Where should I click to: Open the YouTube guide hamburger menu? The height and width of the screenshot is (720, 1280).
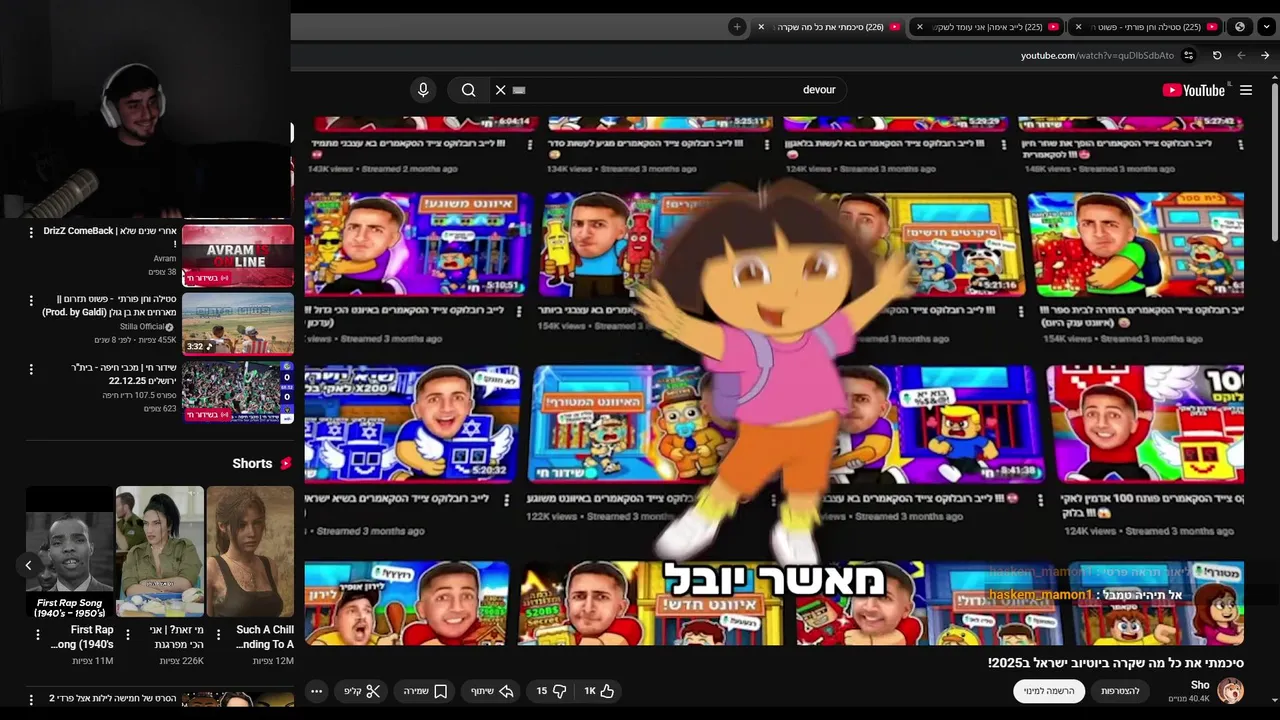click(1246, 90)
